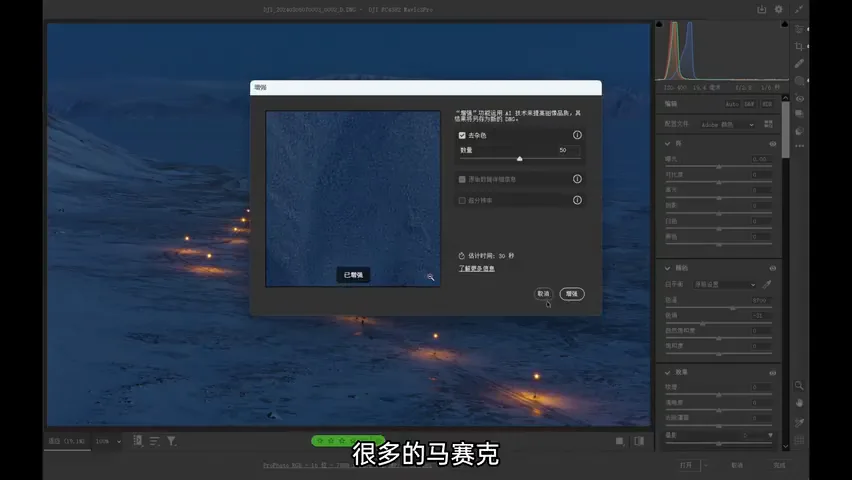Open info for 去杂色 option

point(577,135)
